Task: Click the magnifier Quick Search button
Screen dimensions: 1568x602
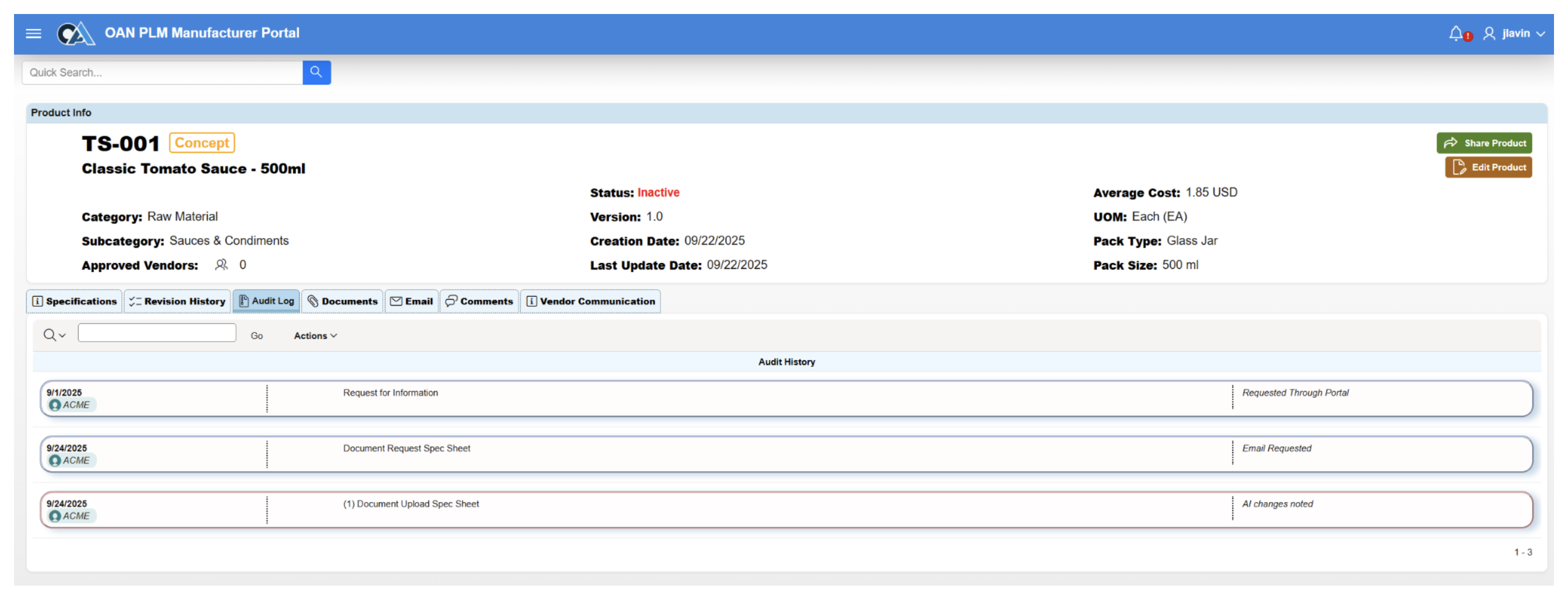Action: click(x=316, y=72)
